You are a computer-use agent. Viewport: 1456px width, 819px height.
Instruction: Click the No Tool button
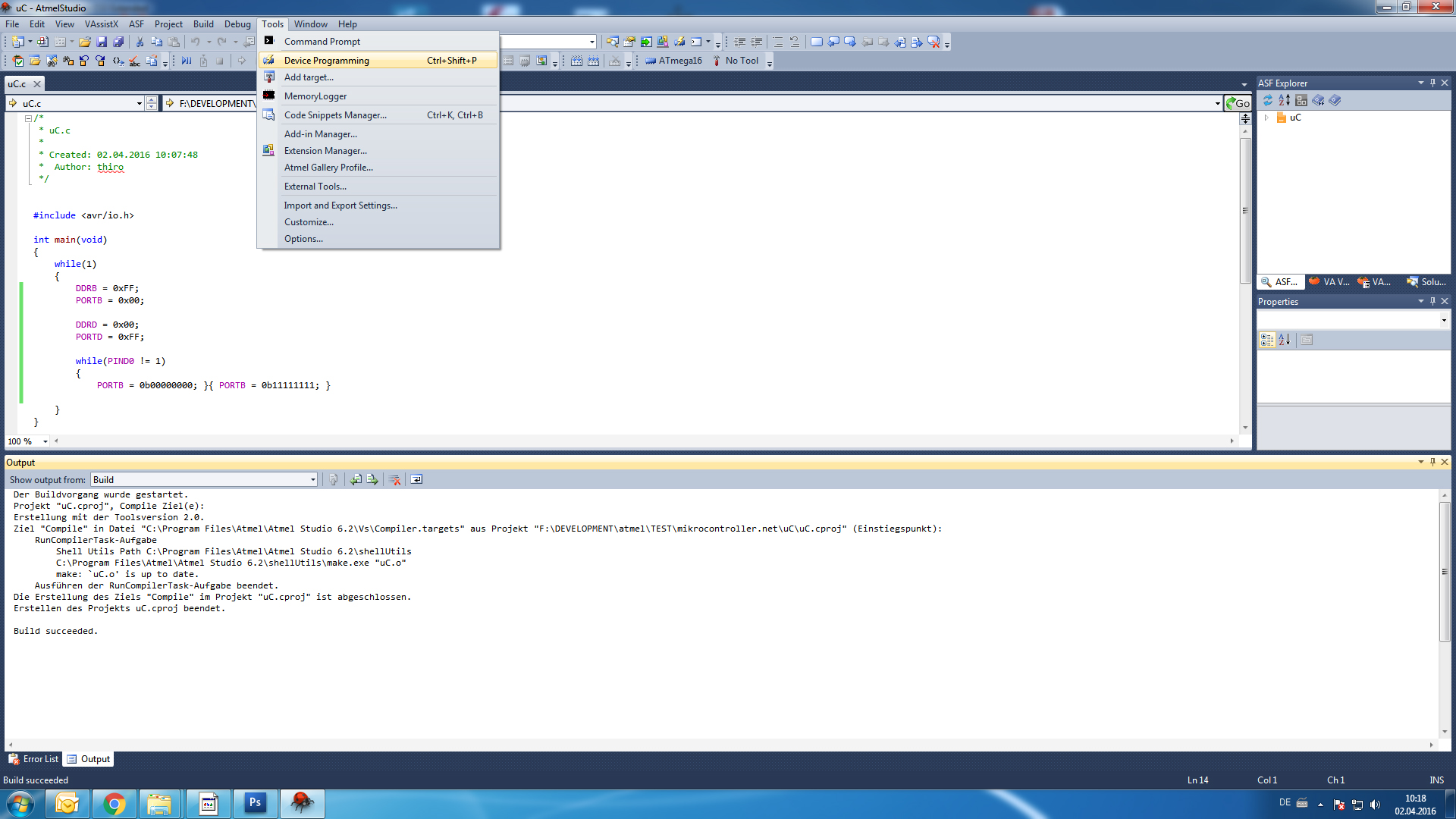tap(735, 61)
